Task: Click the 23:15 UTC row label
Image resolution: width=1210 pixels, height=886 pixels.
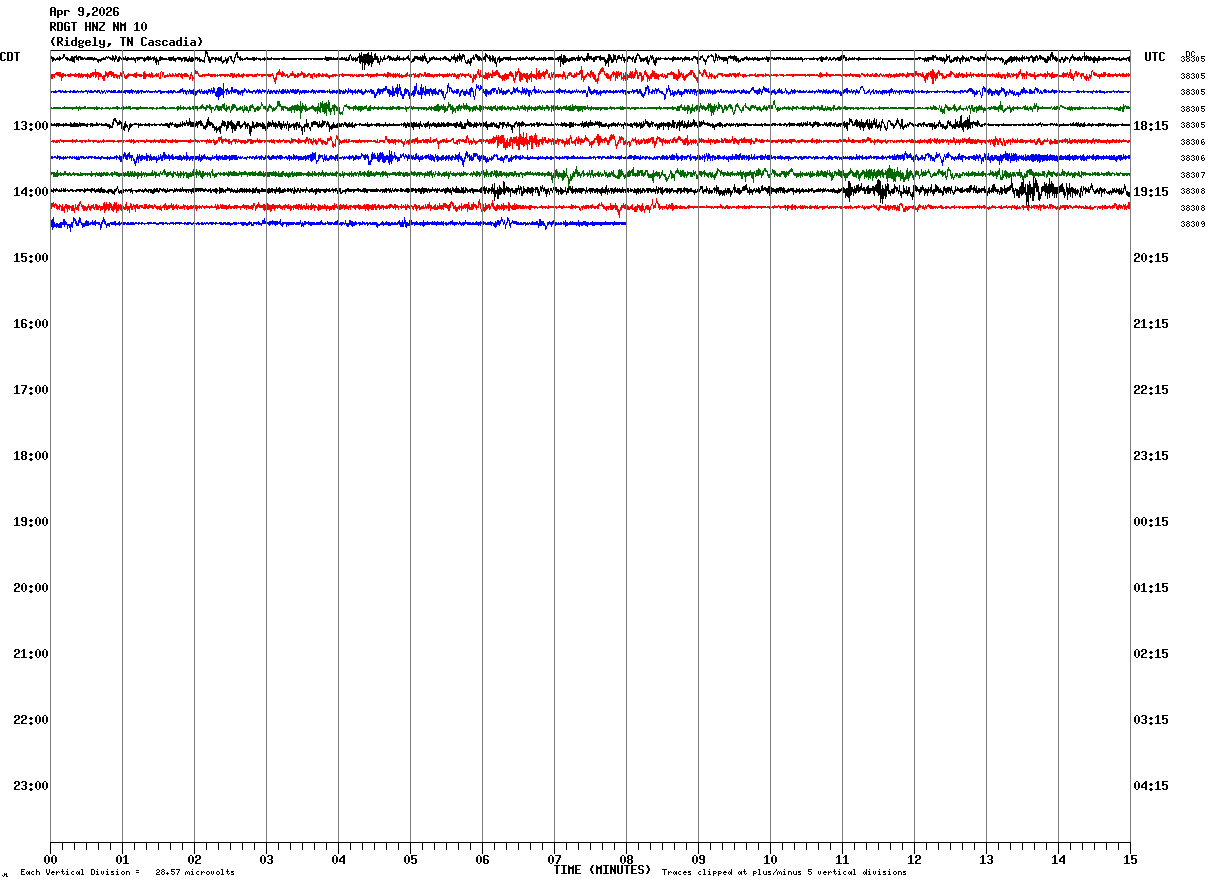Action: pyautogui.click(x=1151, y=455)
